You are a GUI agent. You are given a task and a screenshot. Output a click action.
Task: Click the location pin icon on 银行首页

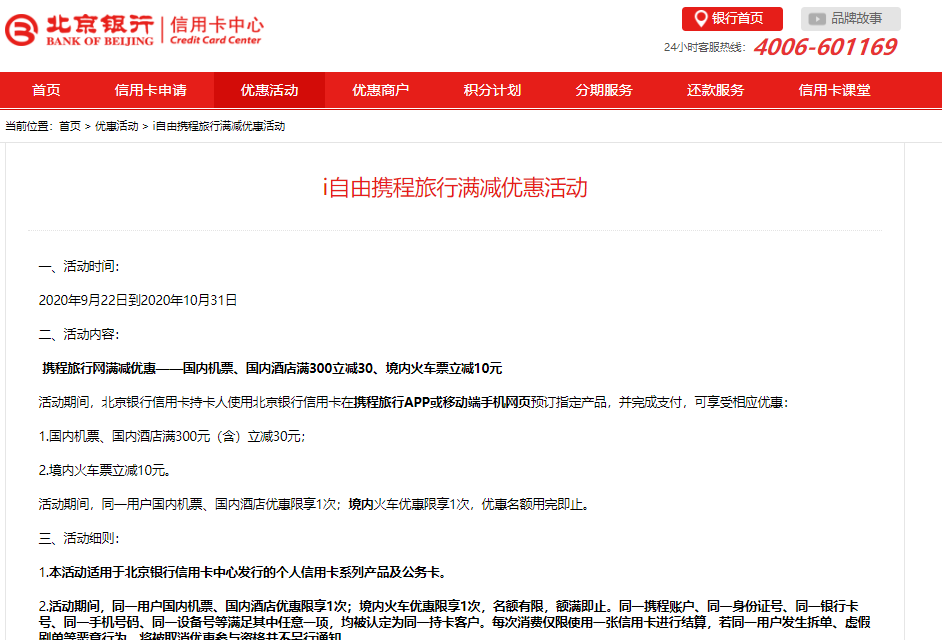click(700, 19)
